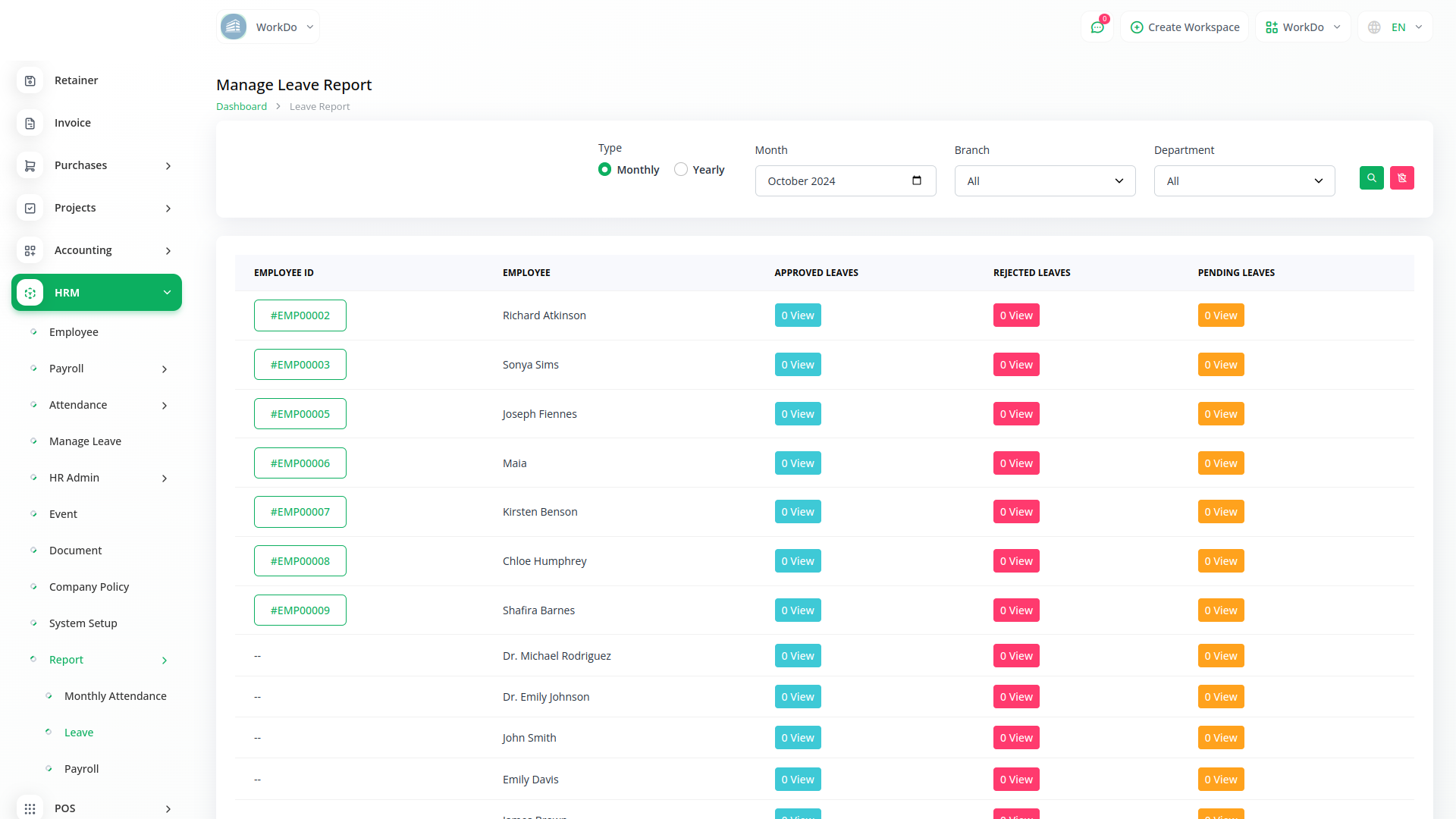The image size is (1456, 819).
Task: Open Monthly Attendance report menu item
Action: point(115,696)
